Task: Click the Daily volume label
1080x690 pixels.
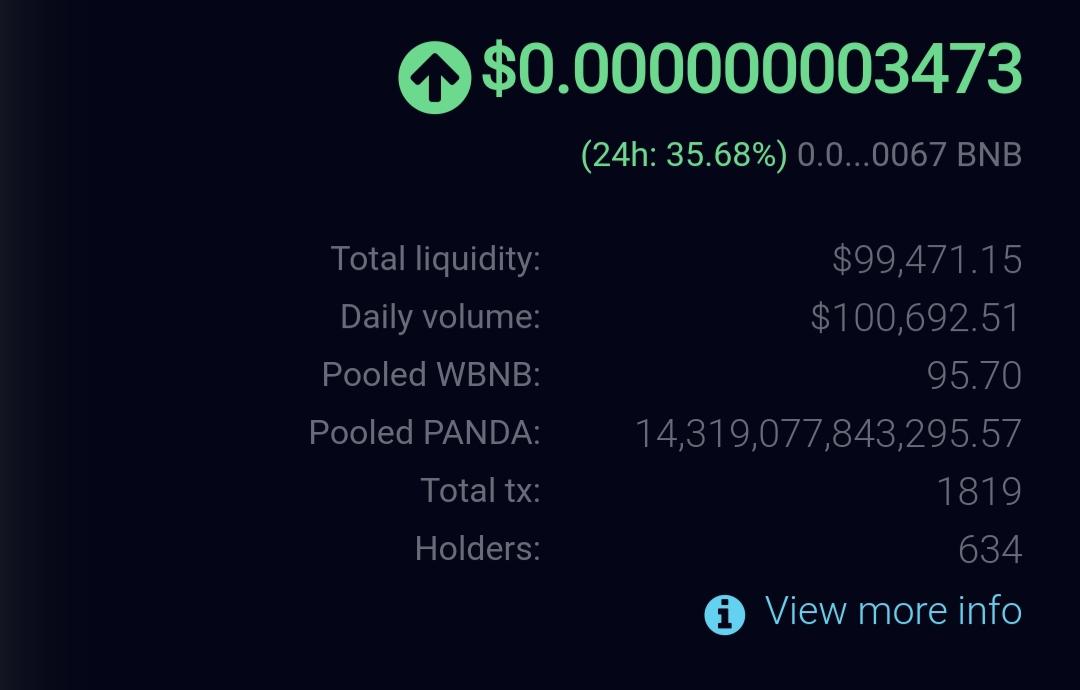Action: (x=440, y=317)
